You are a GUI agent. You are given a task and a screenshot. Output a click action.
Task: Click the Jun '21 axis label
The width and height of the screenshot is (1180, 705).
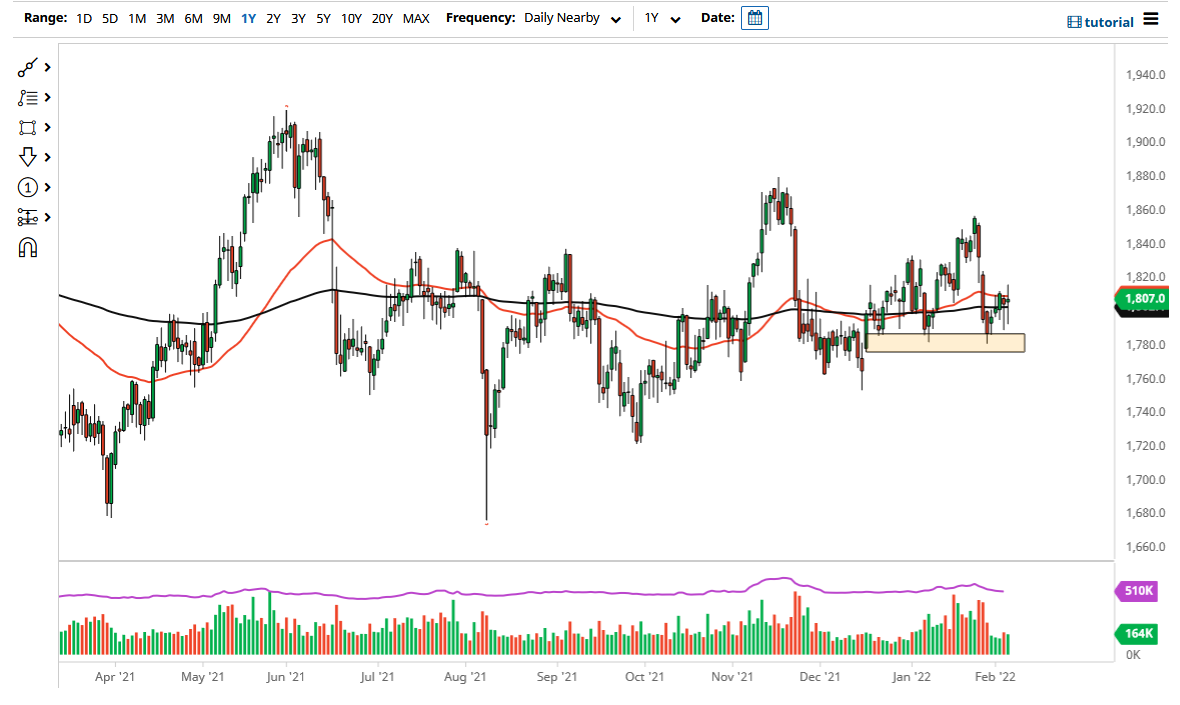[286, 676]
